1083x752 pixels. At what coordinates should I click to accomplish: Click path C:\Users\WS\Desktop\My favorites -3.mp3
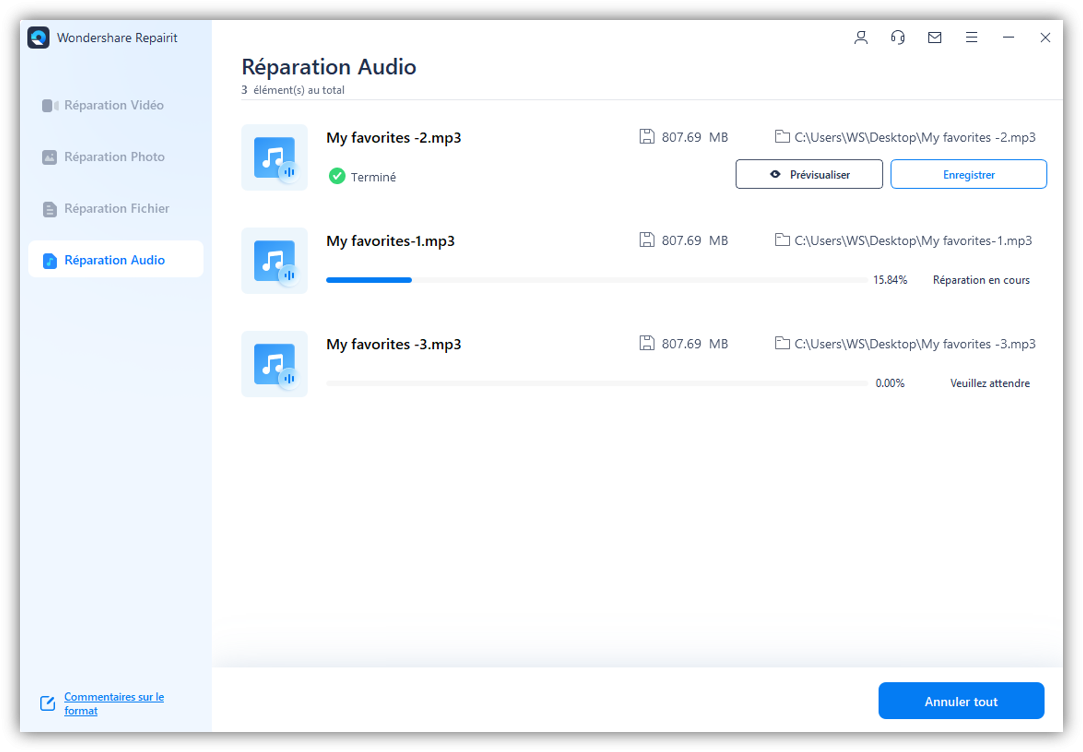tap(915, 344)
